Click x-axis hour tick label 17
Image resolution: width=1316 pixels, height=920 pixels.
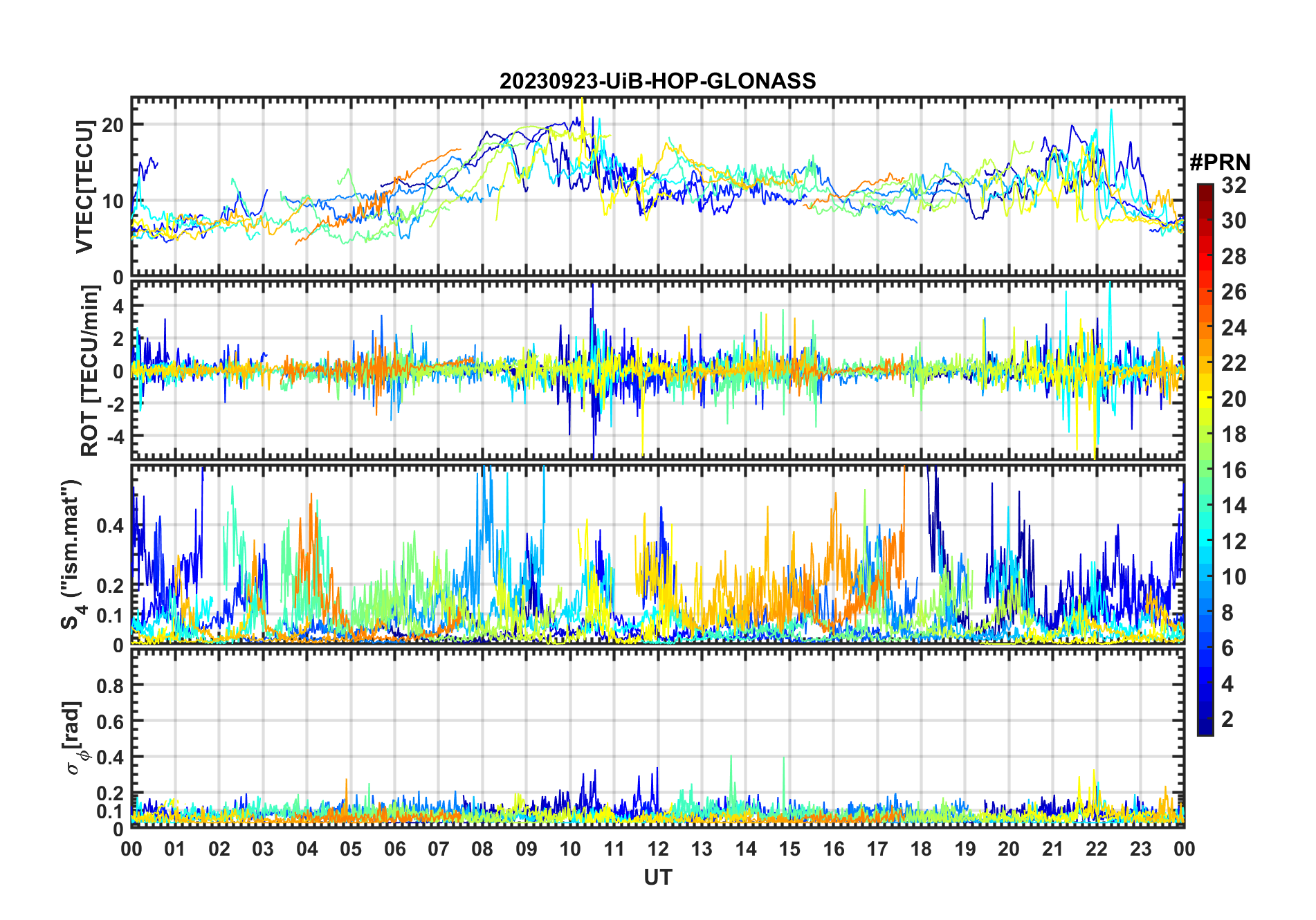coord(877,849)
